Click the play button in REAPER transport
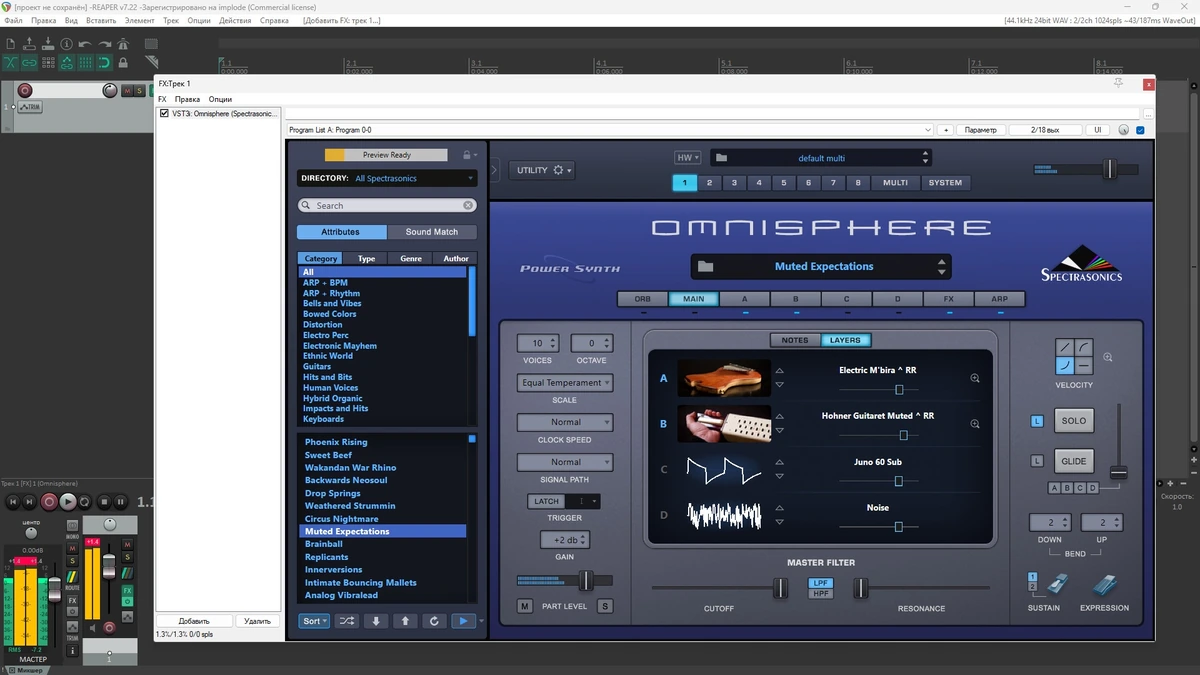The width and height of the screenshot is (1200, 675). point(68,501)
